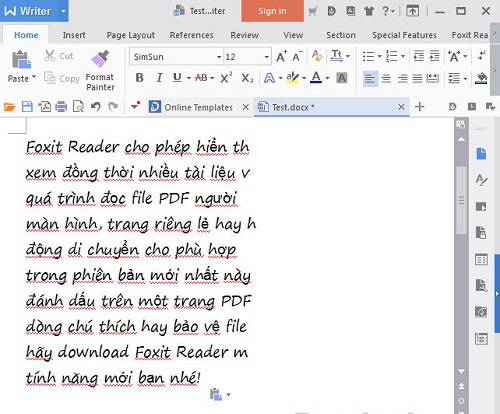This screenshot has width=500, height=414.
Task: Toggle strikethrough AB formatting
Action: [201, 78]
